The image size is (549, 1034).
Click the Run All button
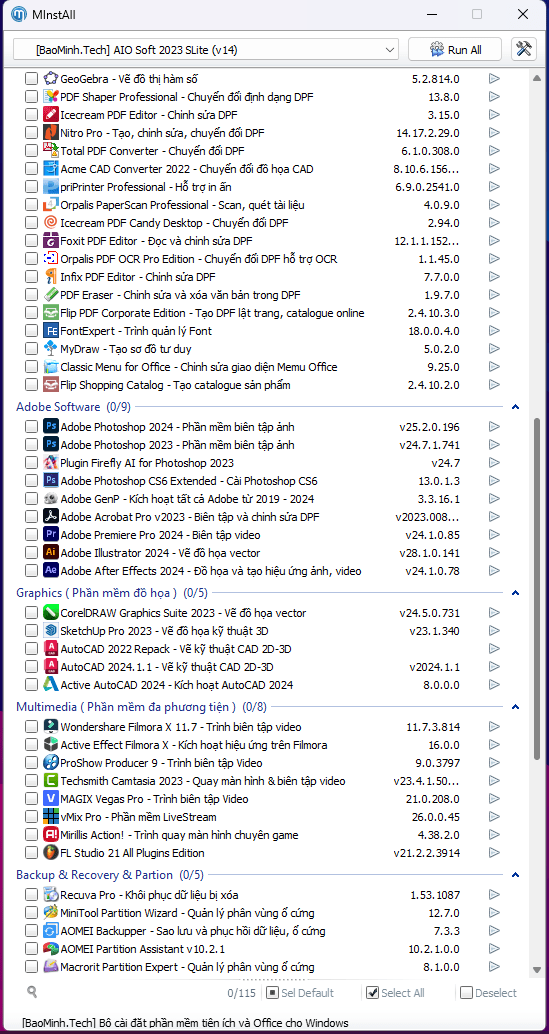(x=455, y=49)
